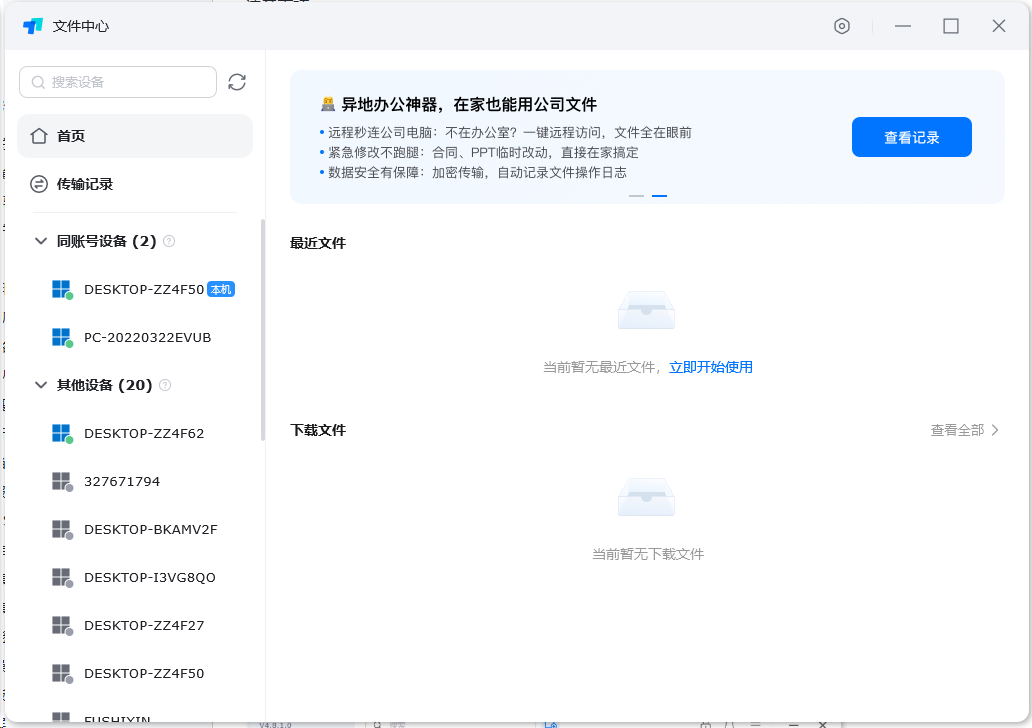Select the first banner page indicator
Image resolution: width=1032 pixels, height=728 pixels.
point(636,195)
